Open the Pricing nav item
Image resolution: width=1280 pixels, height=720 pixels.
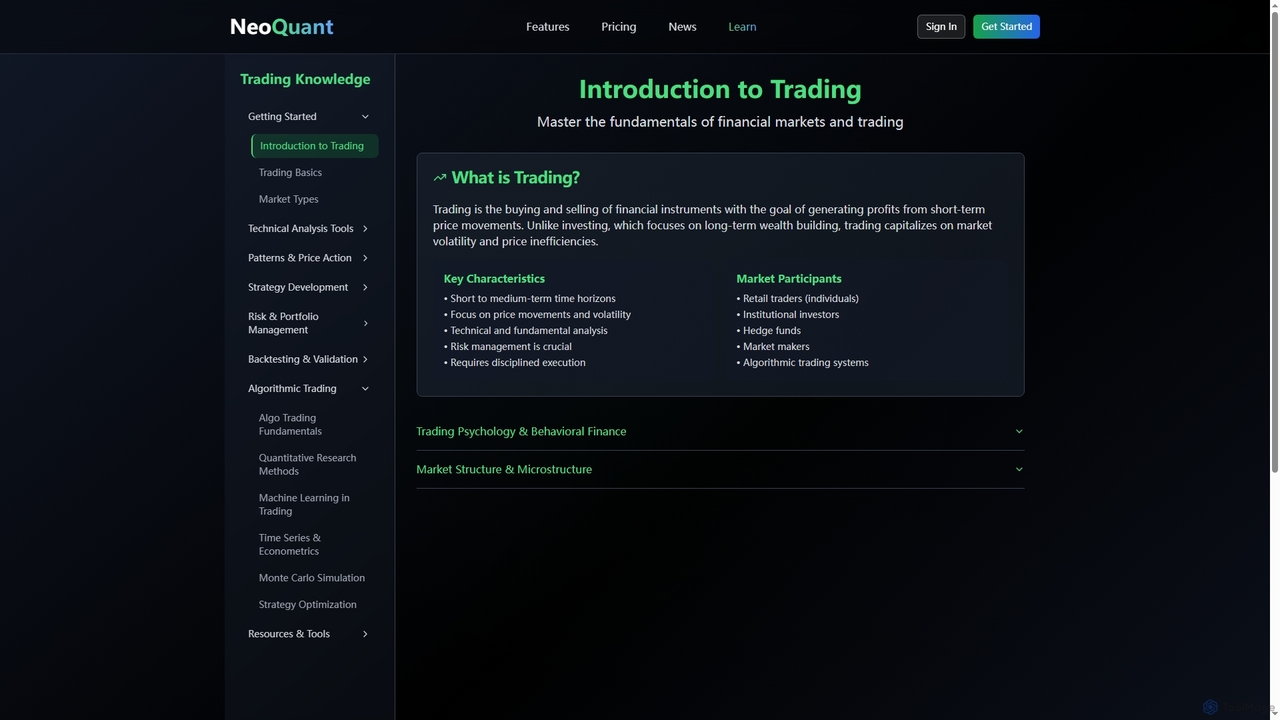[619, 27]
